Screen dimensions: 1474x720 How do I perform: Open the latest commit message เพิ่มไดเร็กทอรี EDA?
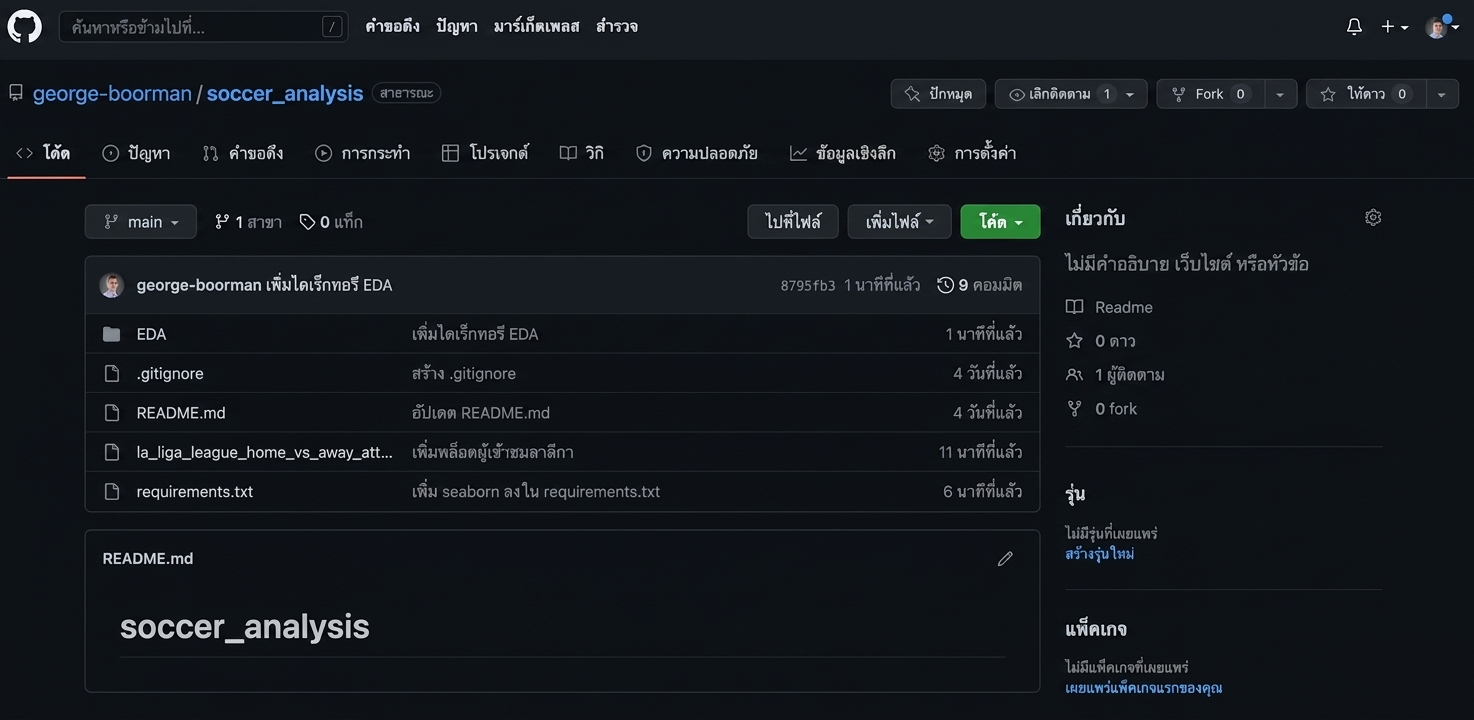click(x=329, y=285)
